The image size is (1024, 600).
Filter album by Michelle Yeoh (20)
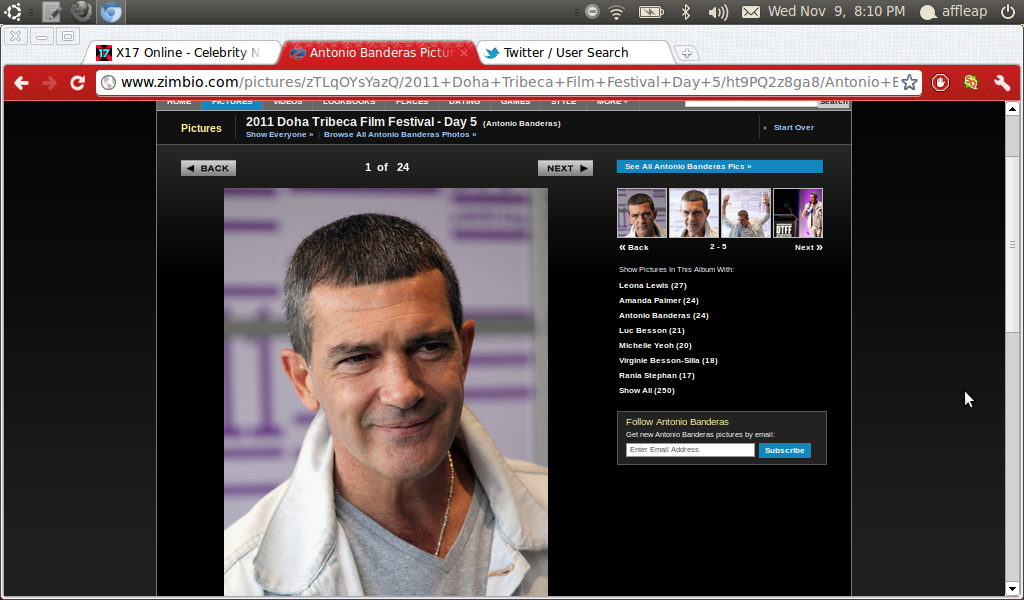(655, 345)
